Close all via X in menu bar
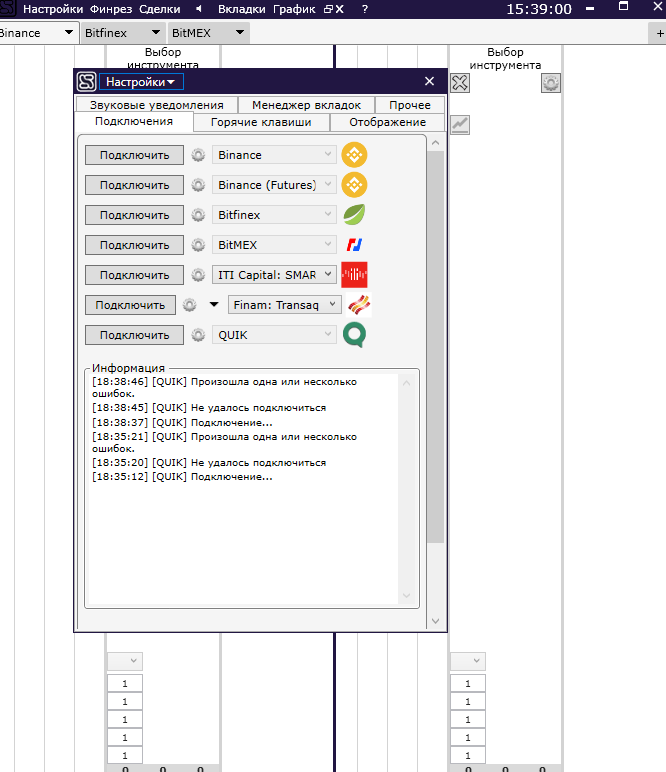Image resolution: width=666 pixels, height=772 pixels. coord(340,9)
